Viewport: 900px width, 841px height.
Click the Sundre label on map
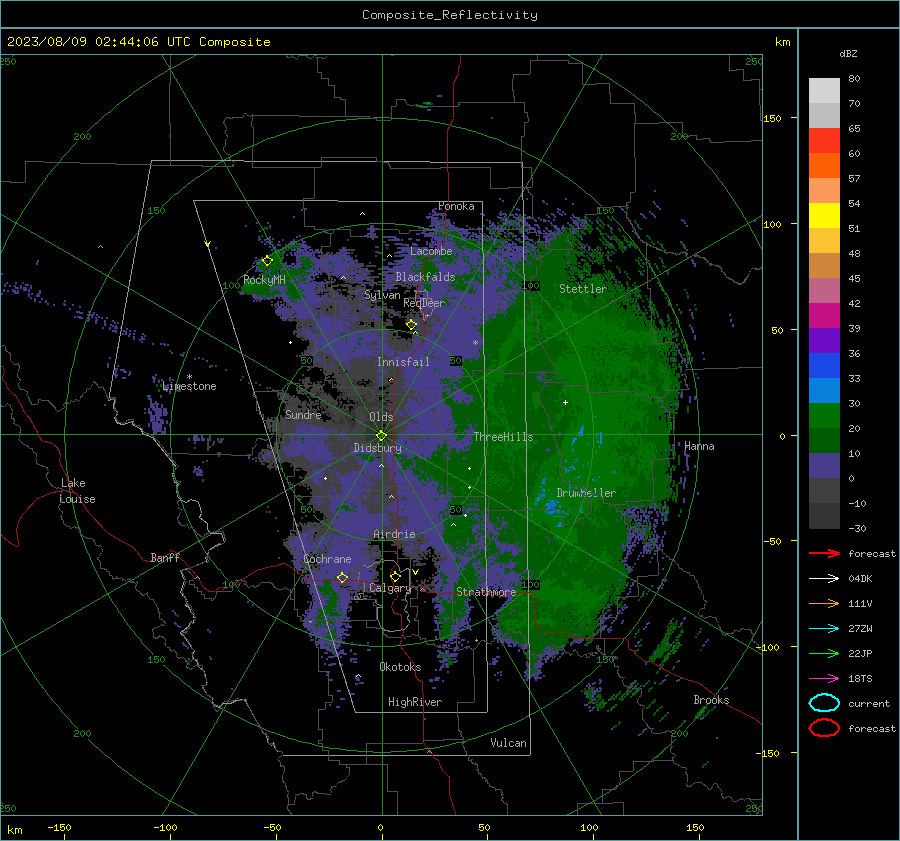[303, 414]
